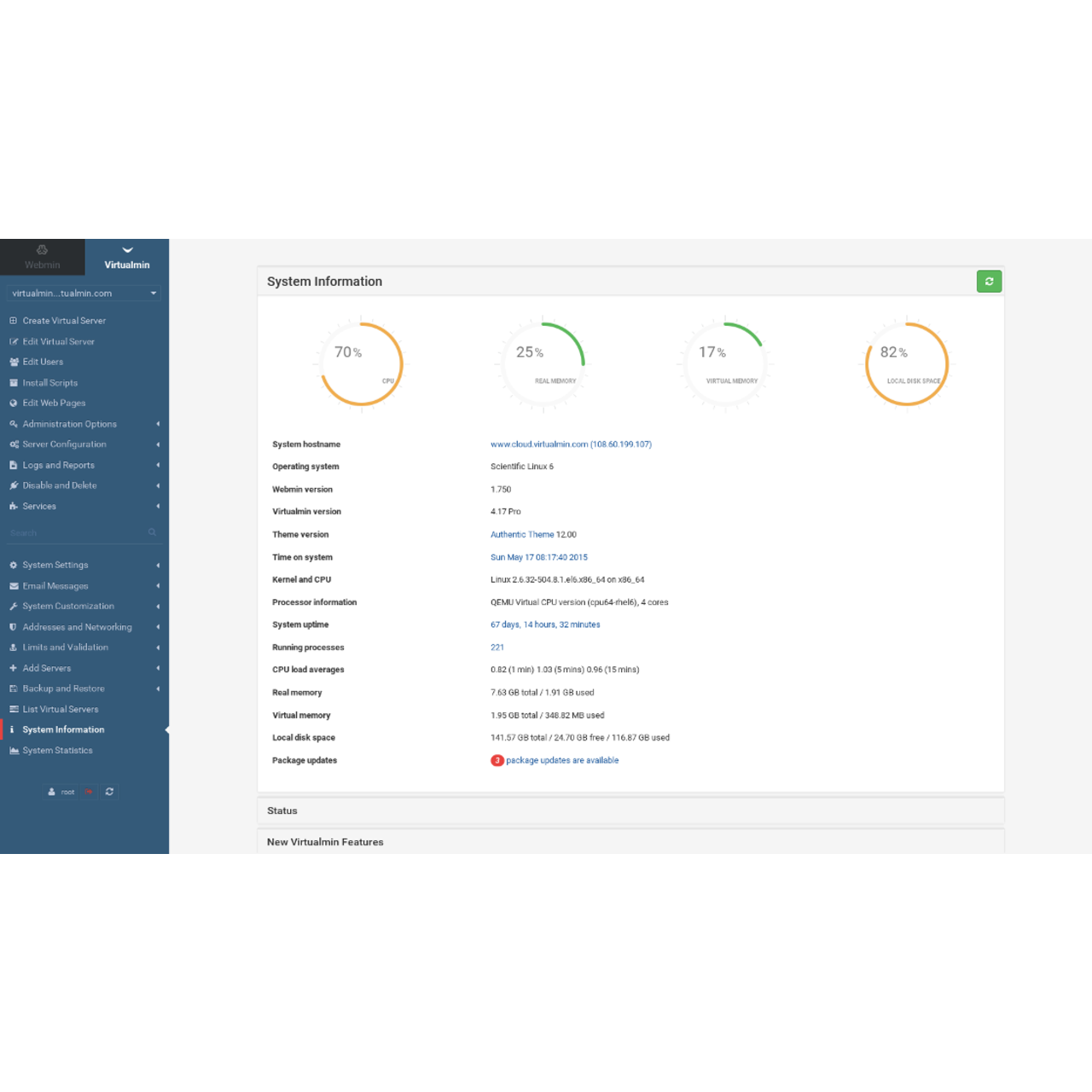Click the magnifier icon in the search box
The width and height of the screenshot is (1092, 1092).
point(152,532)
